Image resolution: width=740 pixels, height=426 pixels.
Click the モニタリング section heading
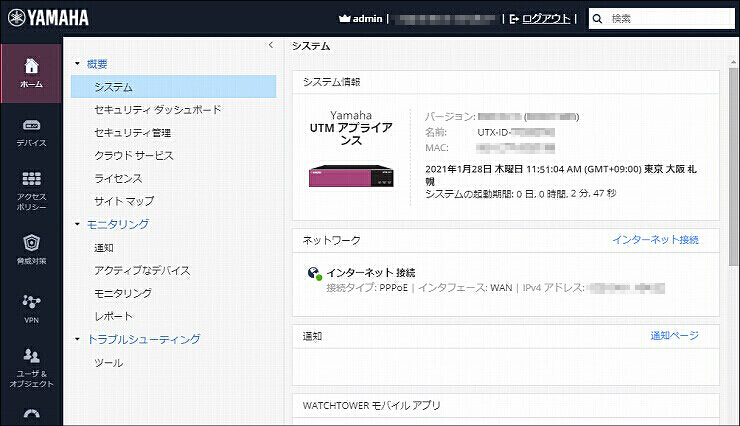coord(118,225)
